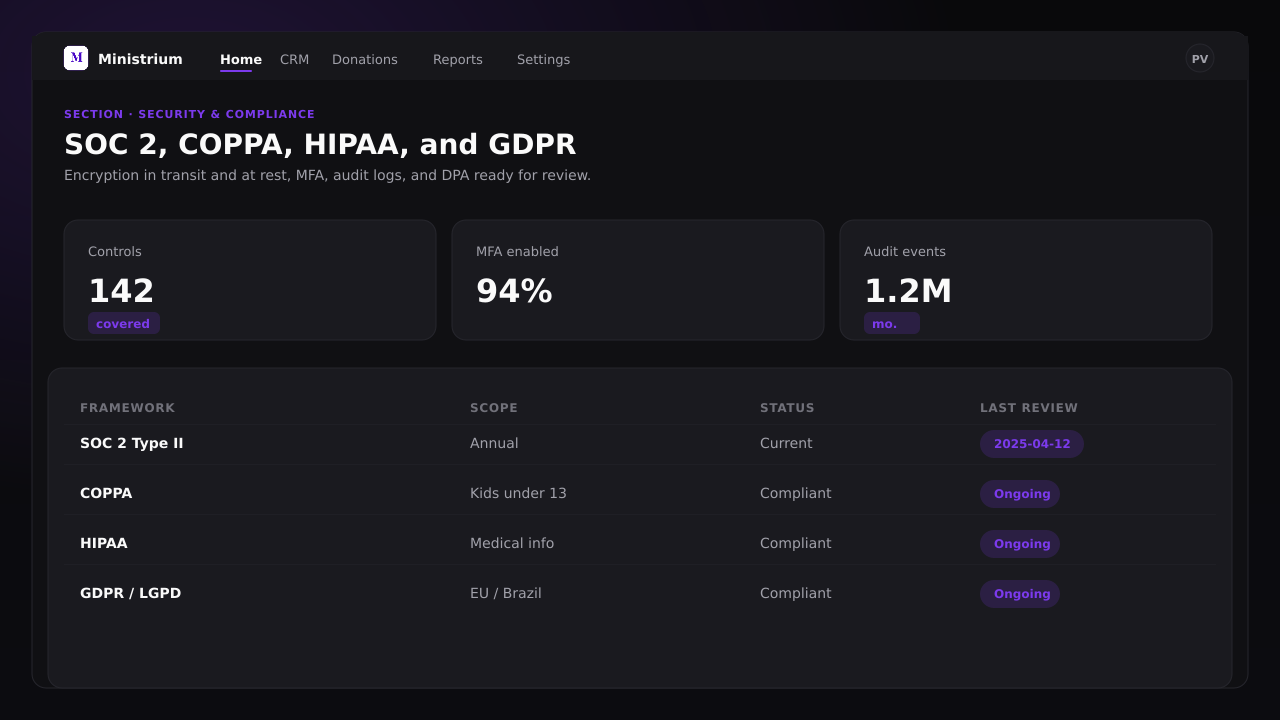The height and width of the screenshot is (720, 1280).
Task: Click the Compliant status in HIPAA row
Action: 796,543
